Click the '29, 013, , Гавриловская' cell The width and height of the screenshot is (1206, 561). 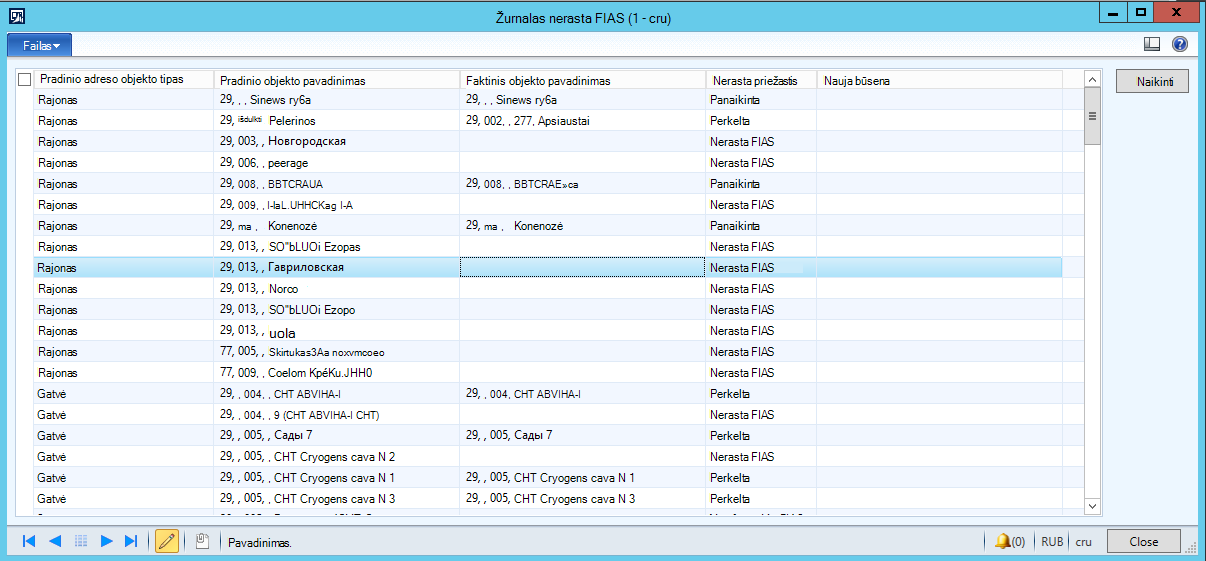(x=337, y=267)
